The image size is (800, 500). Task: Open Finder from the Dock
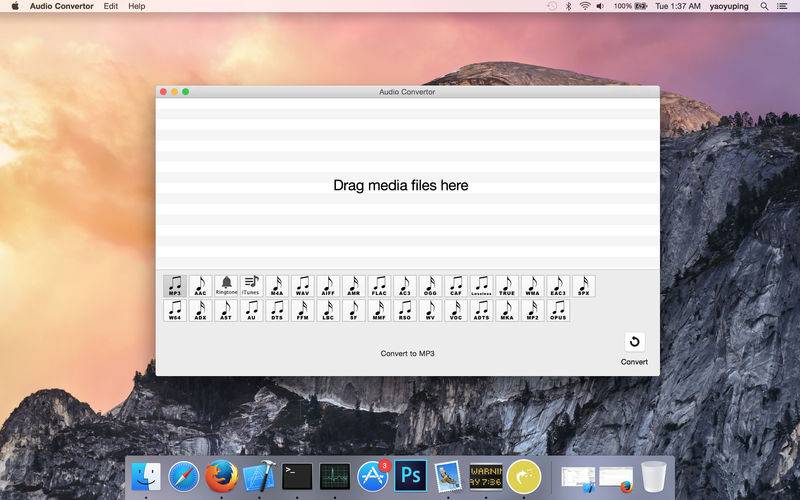[x=146, y=477]
